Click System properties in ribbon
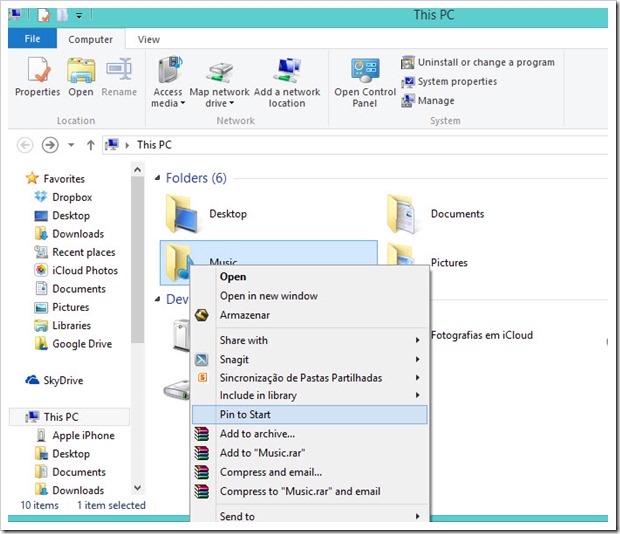 (x=449, y=81)
